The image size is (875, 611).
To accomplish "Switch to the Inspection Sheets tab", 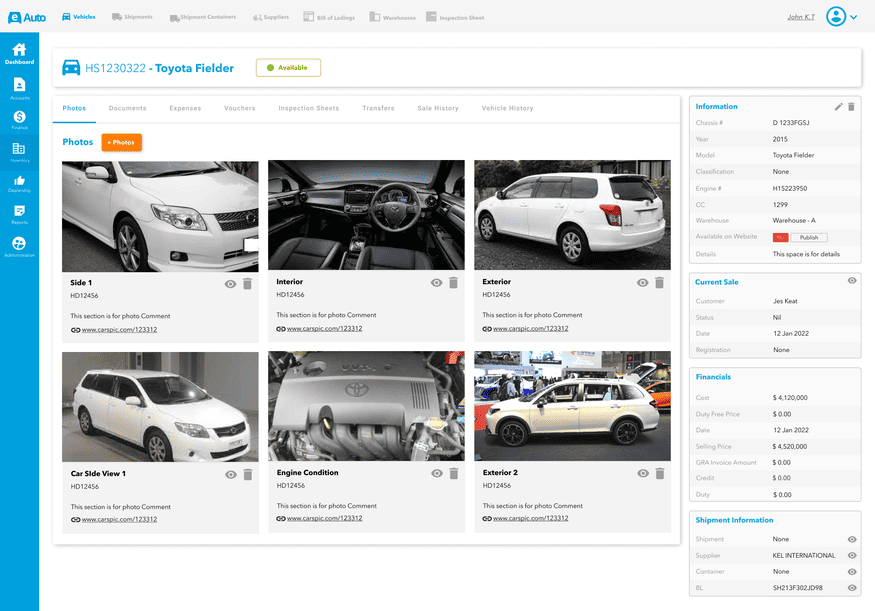I will [309, 108].
